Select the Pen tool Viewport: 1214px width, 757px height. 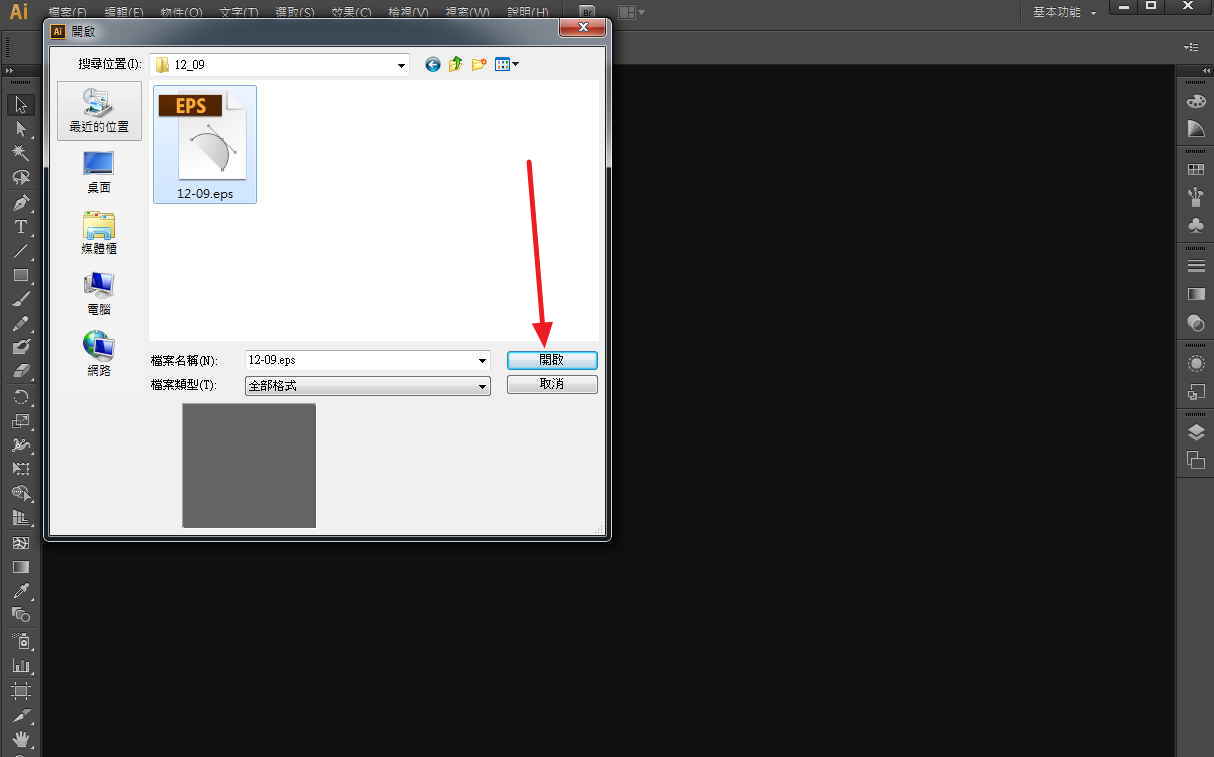point(20,202)
